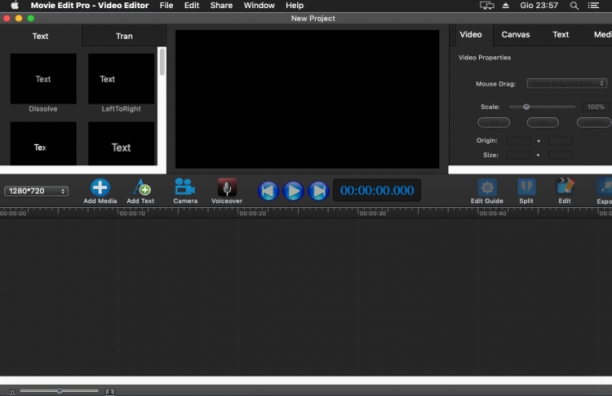Open the Camera recording tool
Viewport: 612px width, 396px height.
(x=185, y=187)
